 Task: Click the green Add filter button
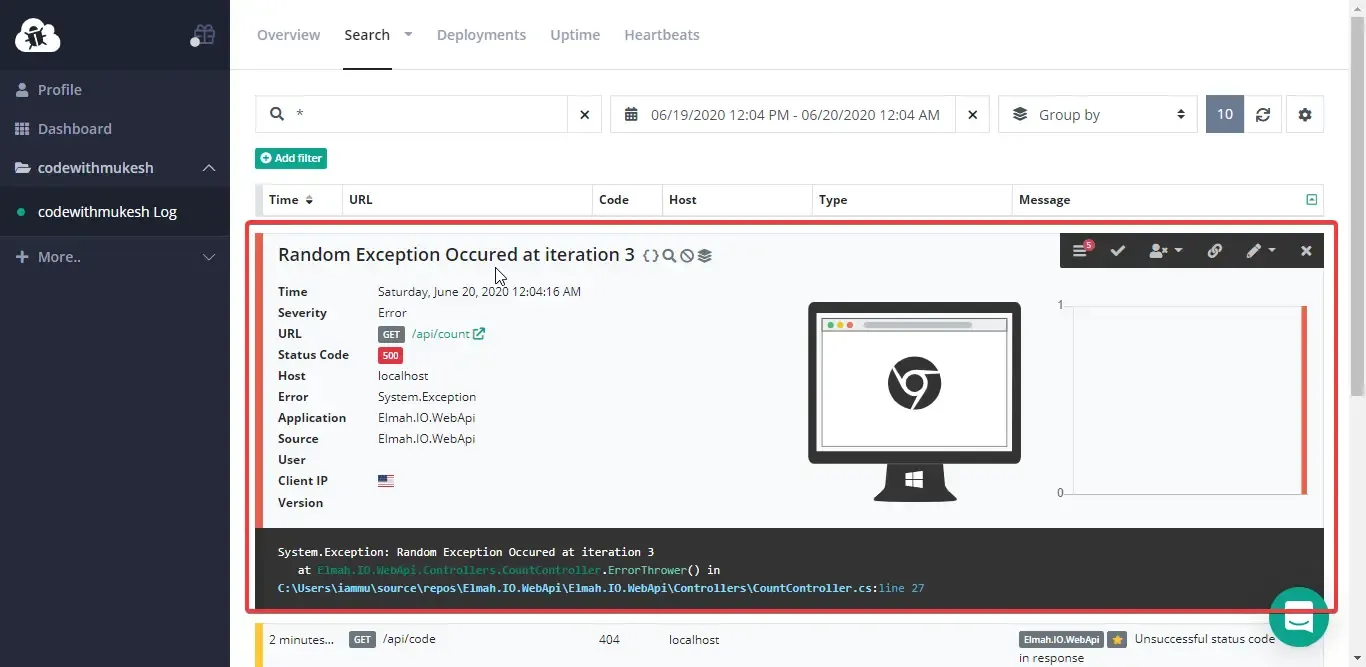(x=291, y=158)
